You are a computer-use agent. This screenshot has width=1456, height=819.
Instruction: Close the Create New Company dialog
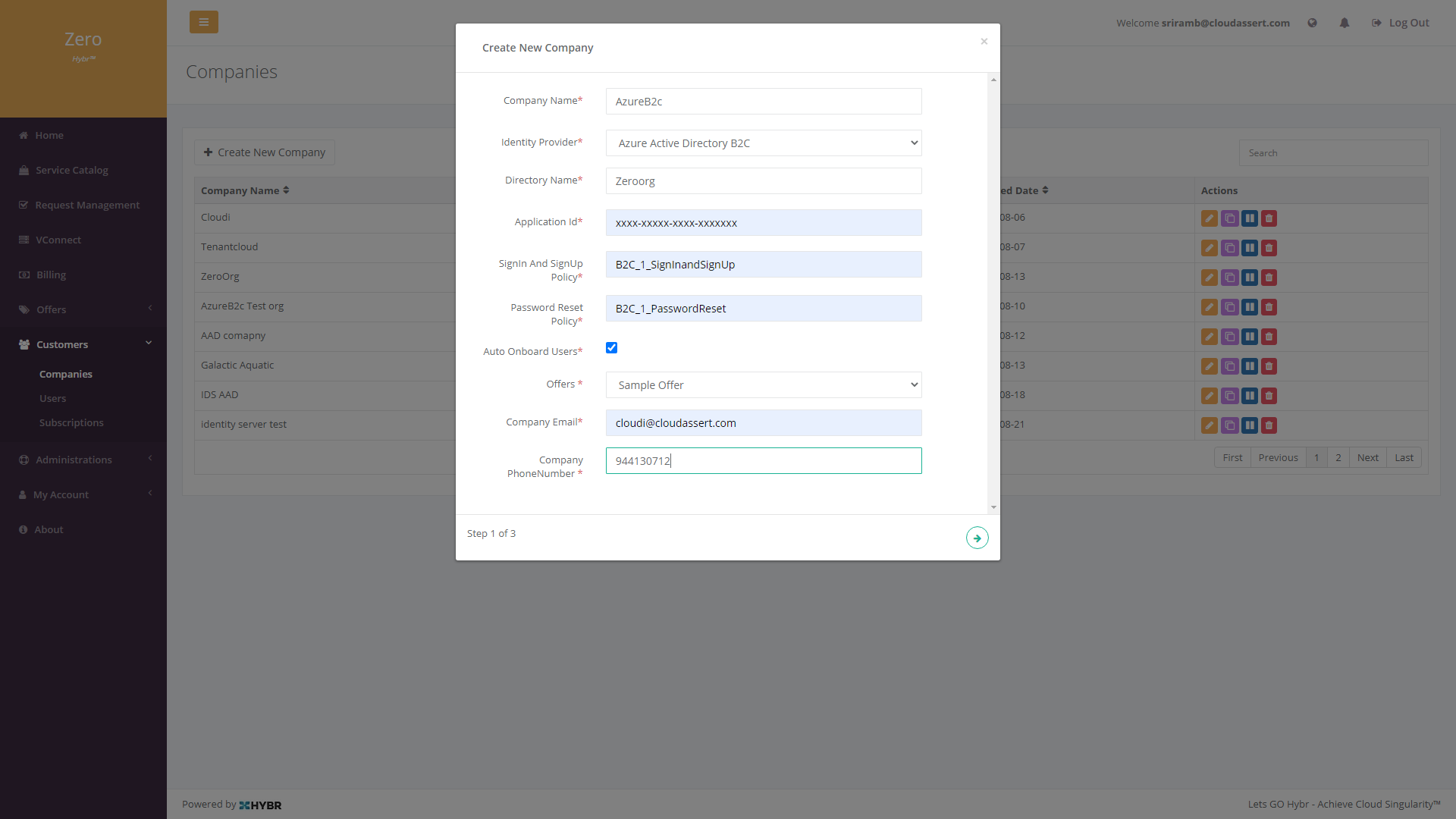point(984,41)
